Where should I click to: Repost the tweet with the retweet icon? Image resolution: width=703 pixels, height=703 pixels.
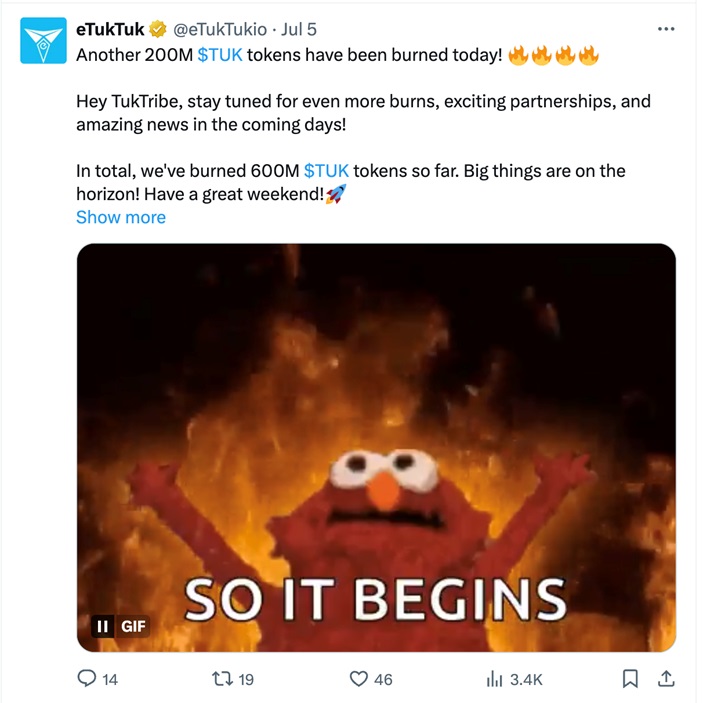pos(223,679)
